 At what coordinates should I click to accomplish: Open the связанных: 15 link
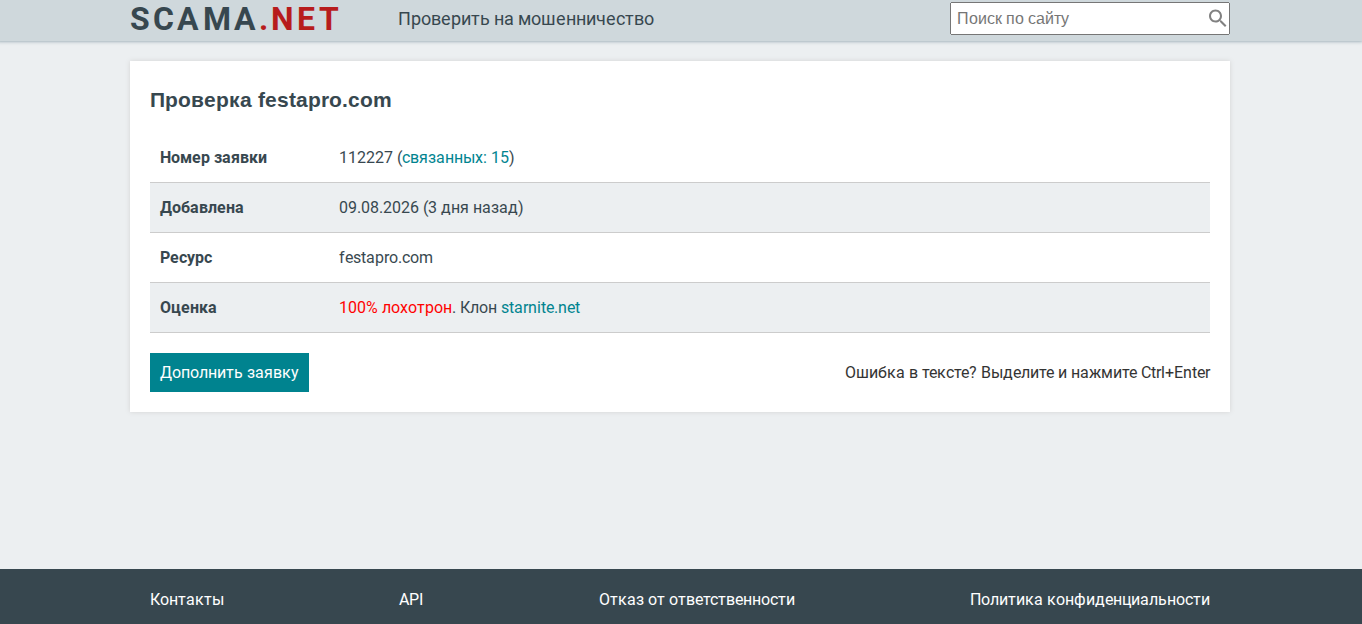(456, 157)
